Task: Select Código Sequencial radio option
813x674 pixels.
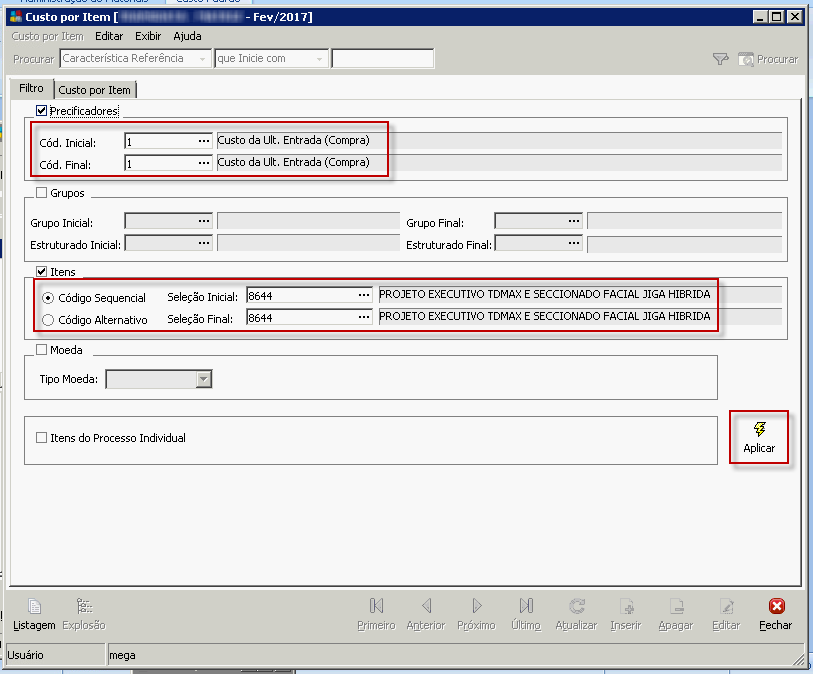Action: (x=48, y=298)
